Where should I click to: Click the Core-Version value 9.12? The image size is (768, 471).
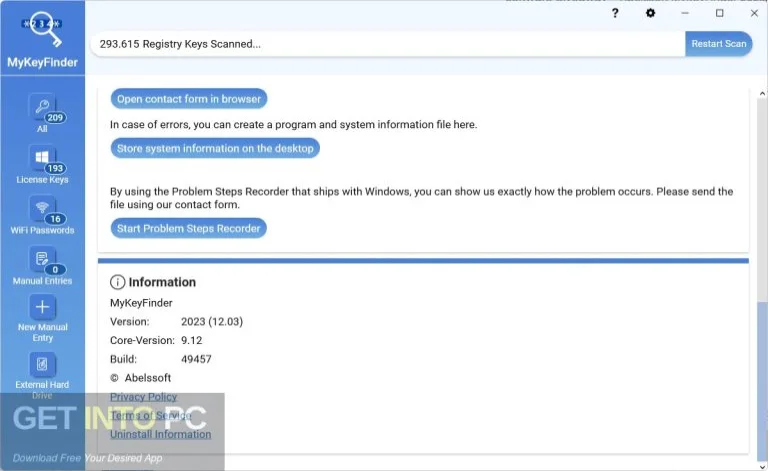click(x=192, y=340)
